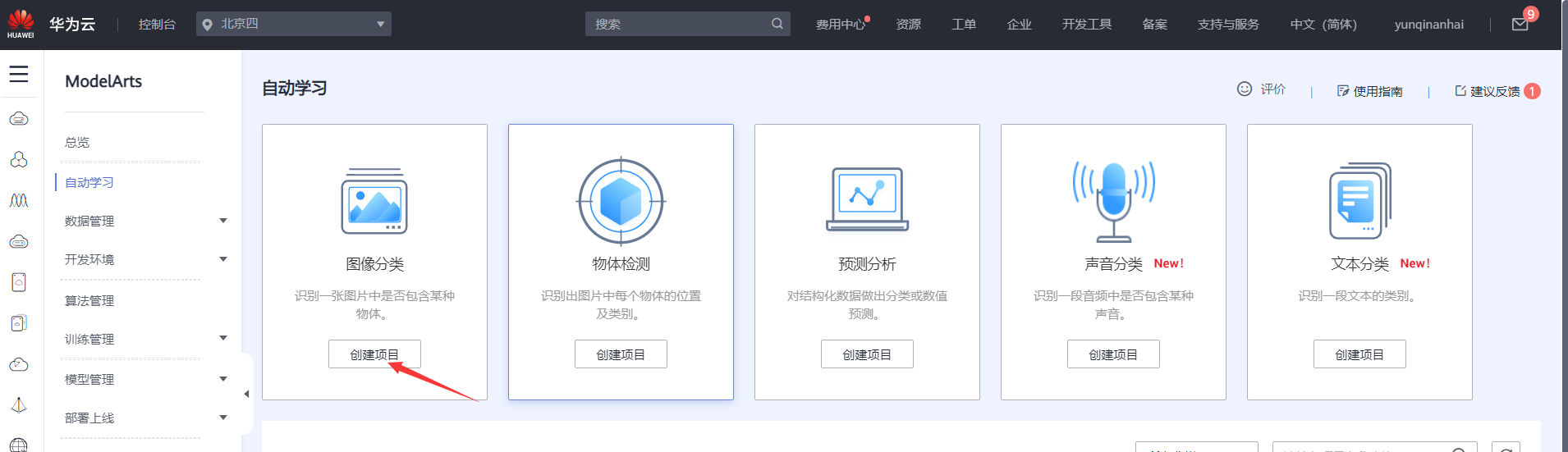Screen dimensions: 1568x452
Task: Click the search magnifier icon
Action: (x=777, y=24)
